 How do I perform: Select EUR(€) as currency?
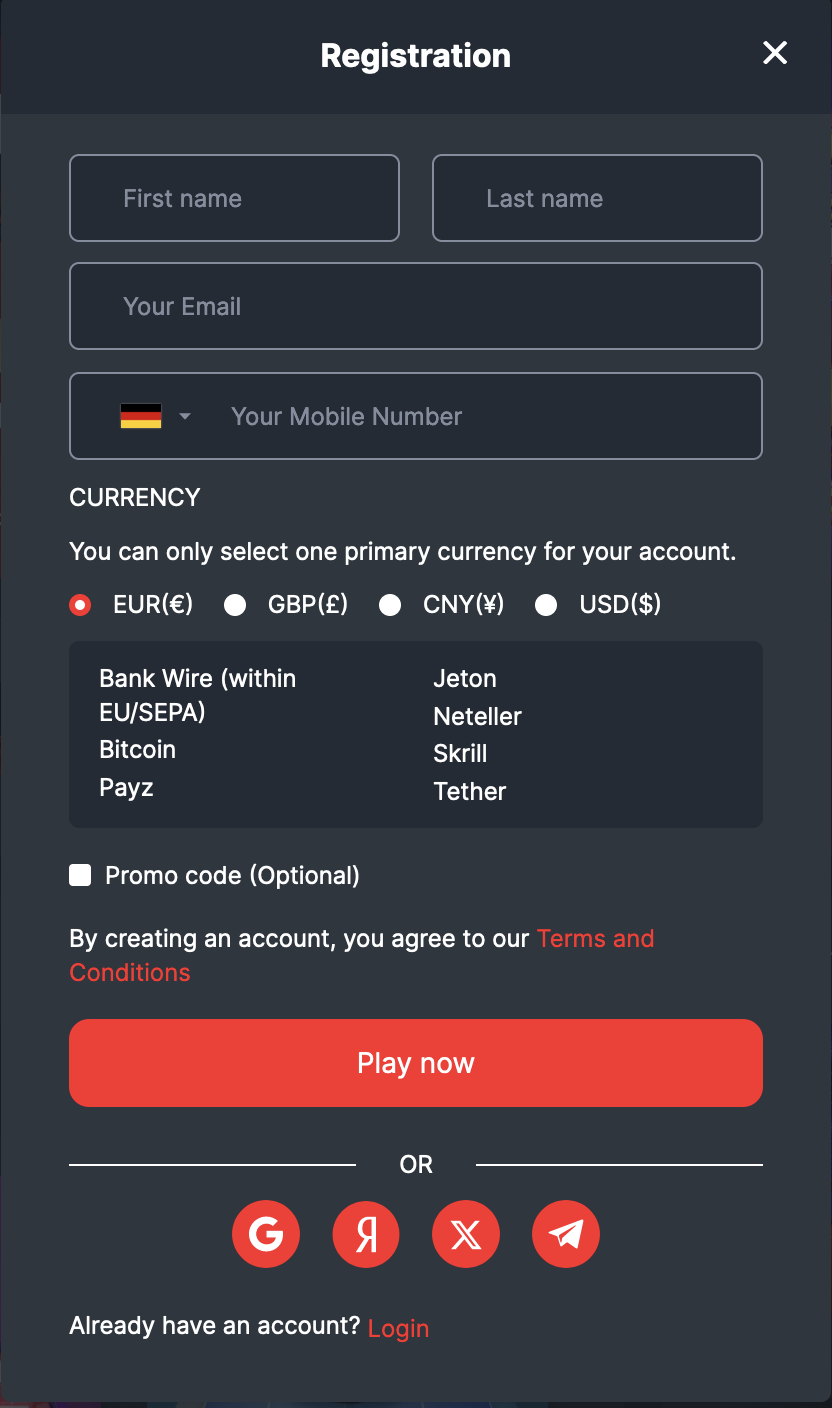[x=80, y=604]
